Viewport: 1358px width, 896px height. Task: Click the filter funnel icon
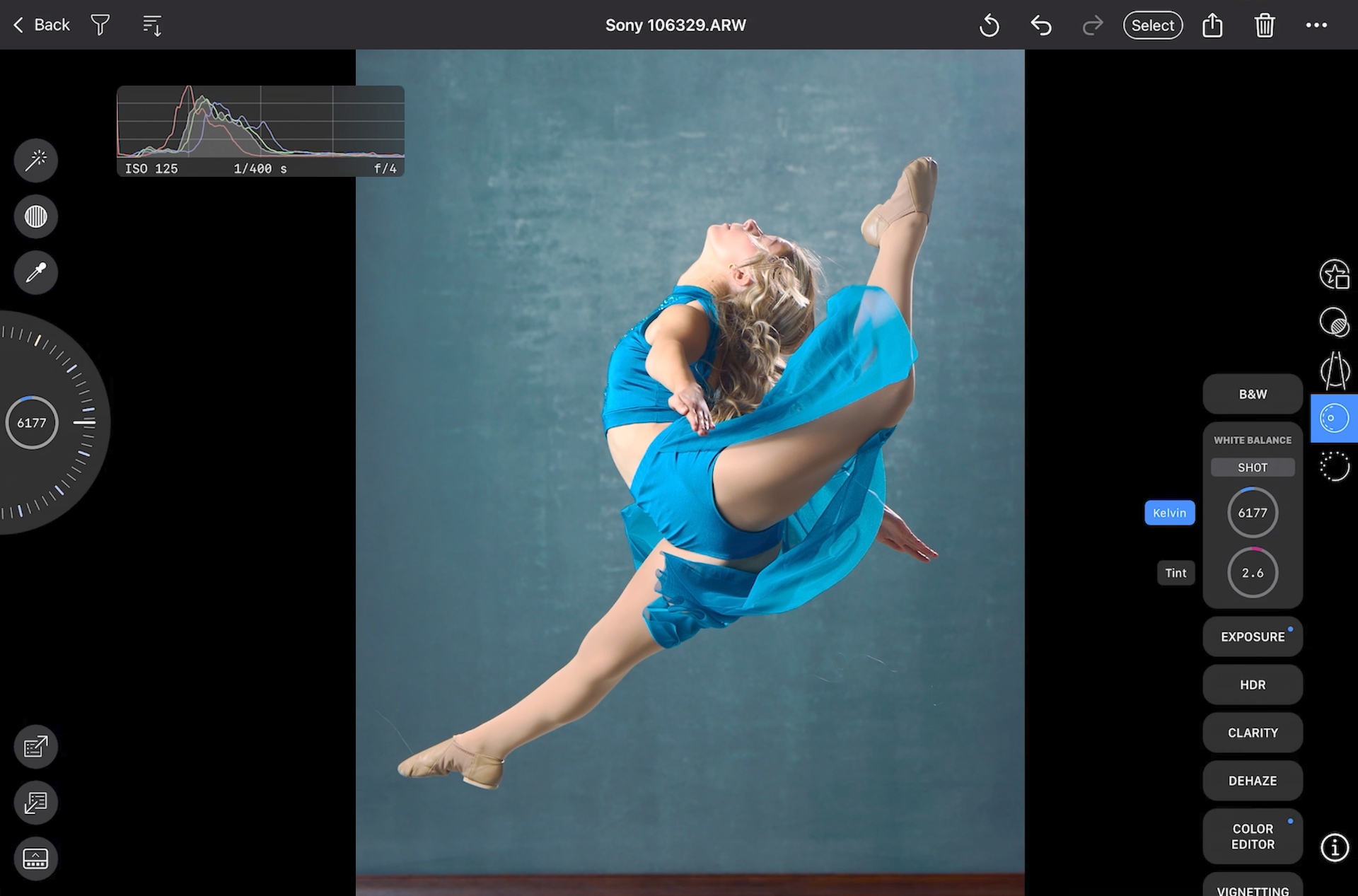coord(100,25)
